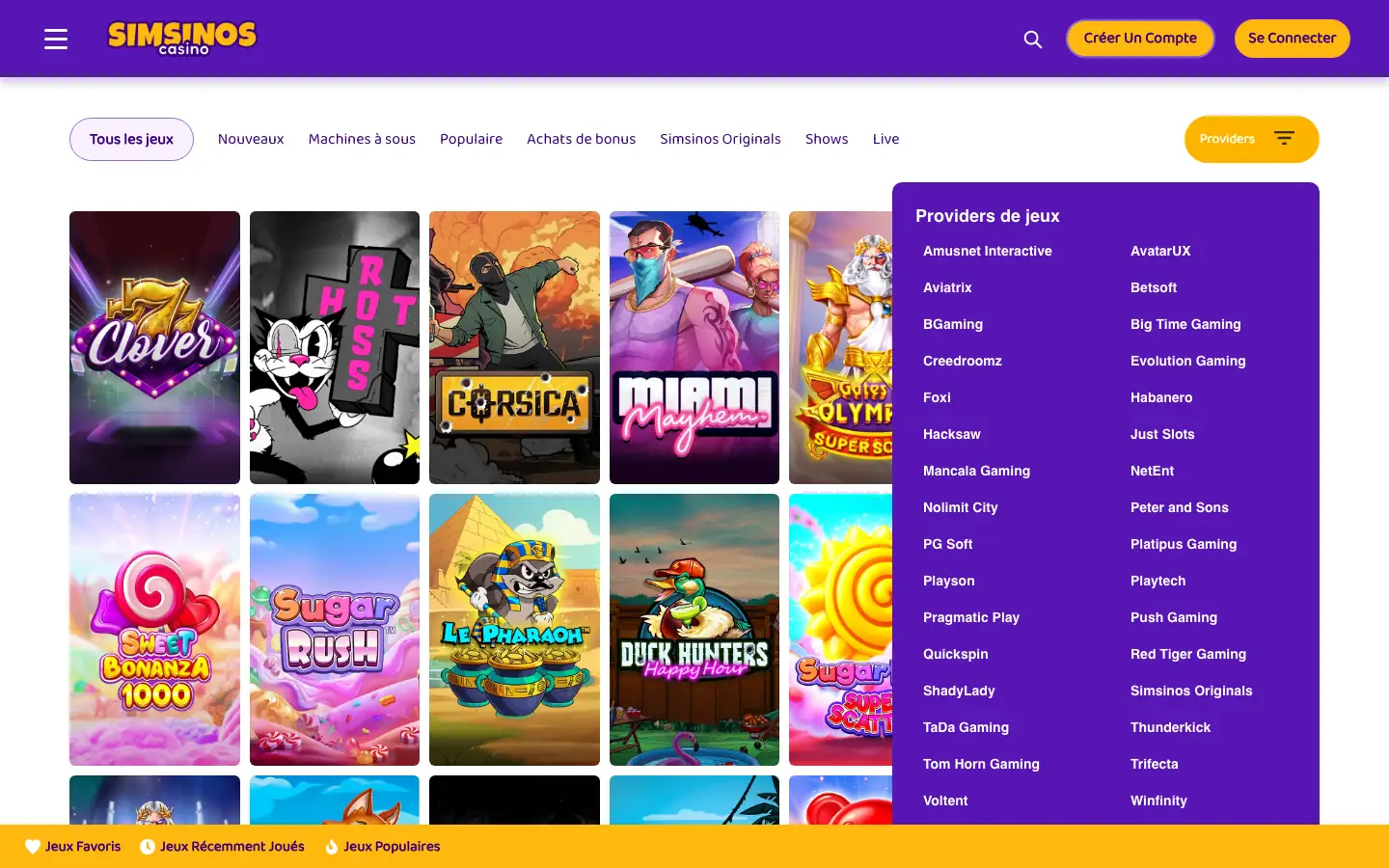Open the search magnifier
Image resolution: width=1389 pixels, height=868 pixels.
pyautogui.click(x=1033, y=39)
